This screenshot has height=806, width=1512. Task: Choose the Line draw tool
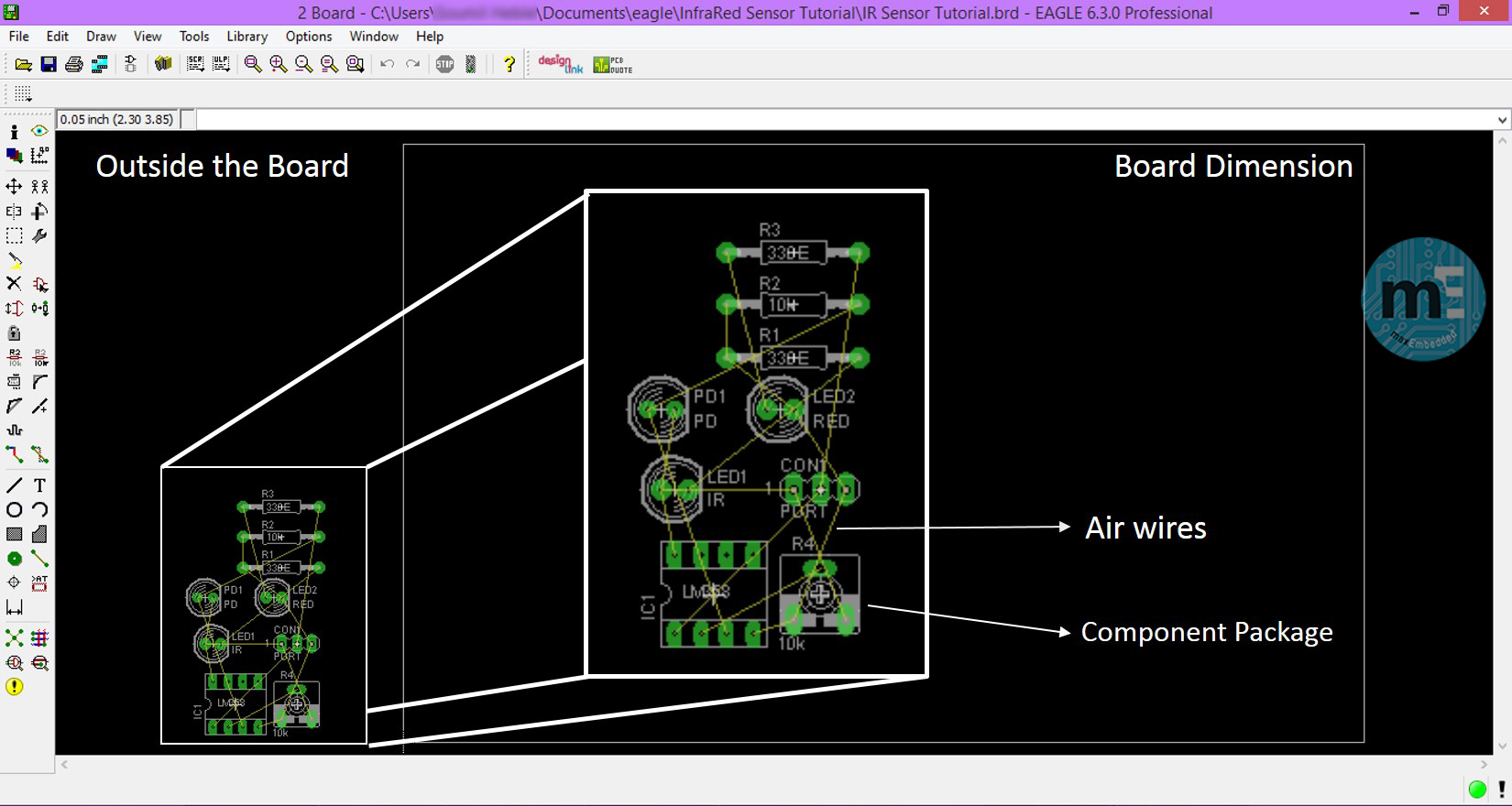pos(14,485)
